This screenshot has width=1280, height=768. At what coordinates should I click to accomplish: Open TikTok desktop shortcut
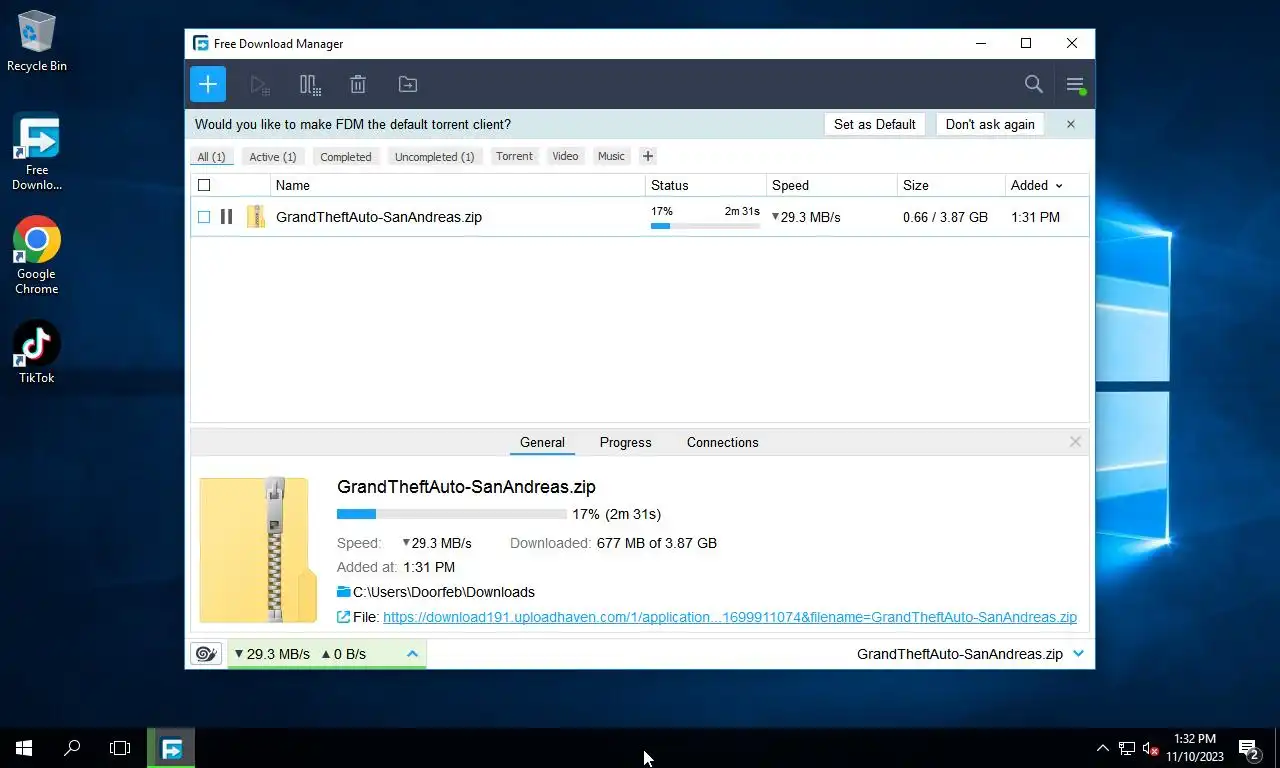(x=37, y=353)
